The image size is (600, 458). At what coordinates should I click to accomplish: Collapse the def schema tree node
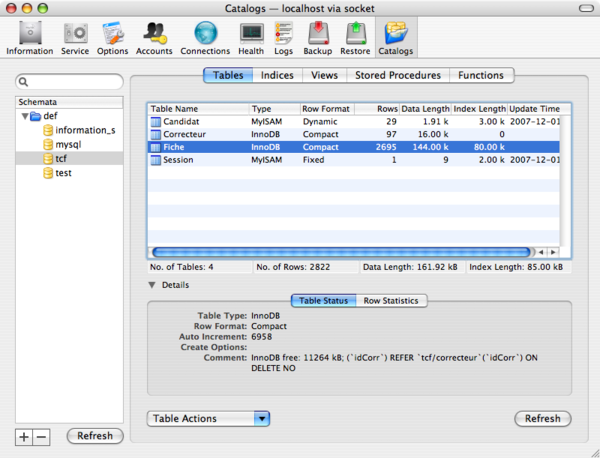(25, 116)
